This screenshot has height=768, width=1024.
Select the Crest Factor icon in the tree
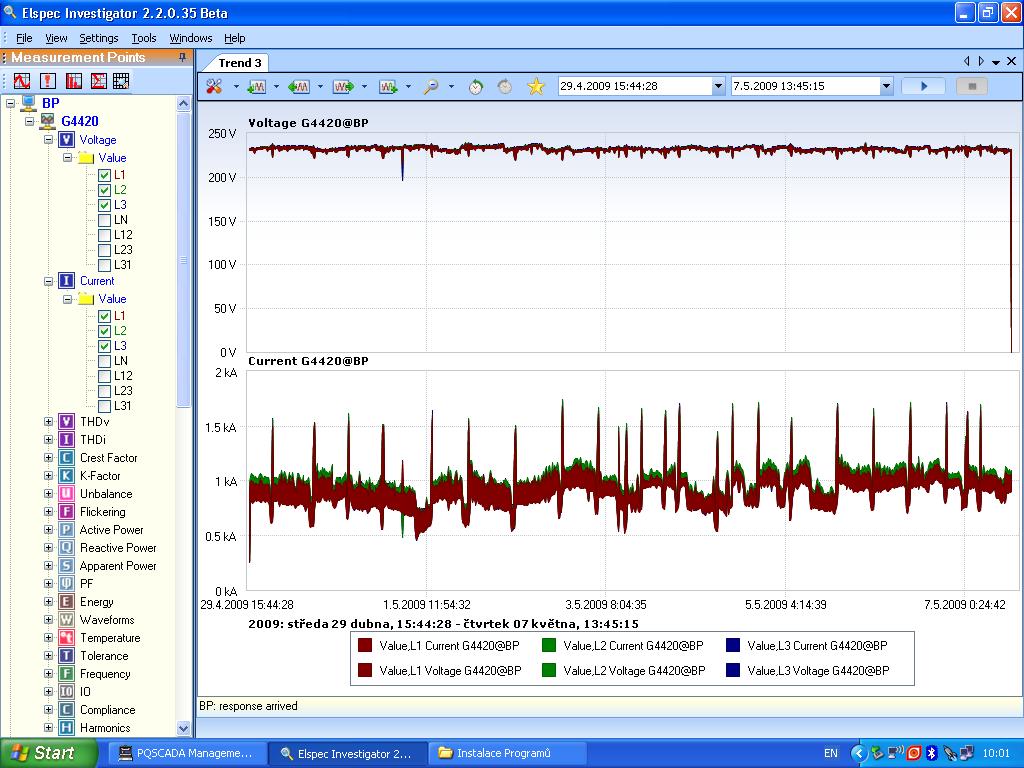tap(67, 458)
